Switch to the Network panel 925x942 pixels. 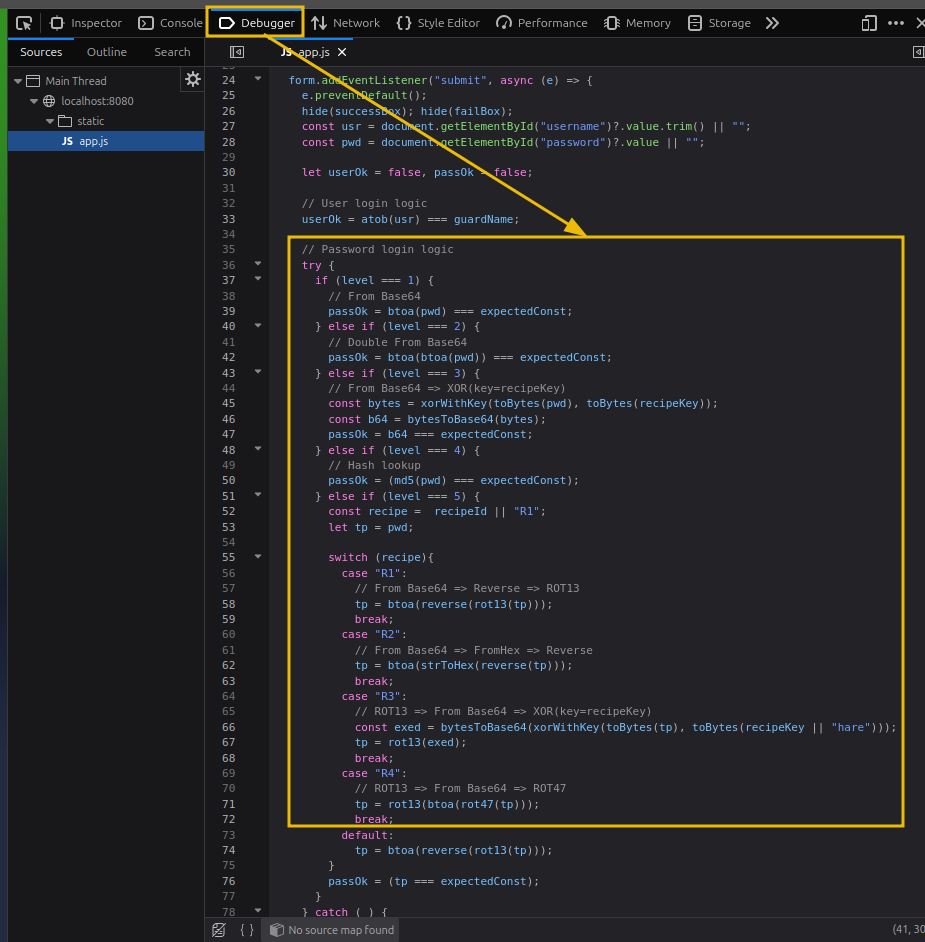pyautogui.click(x=345, y=22)
